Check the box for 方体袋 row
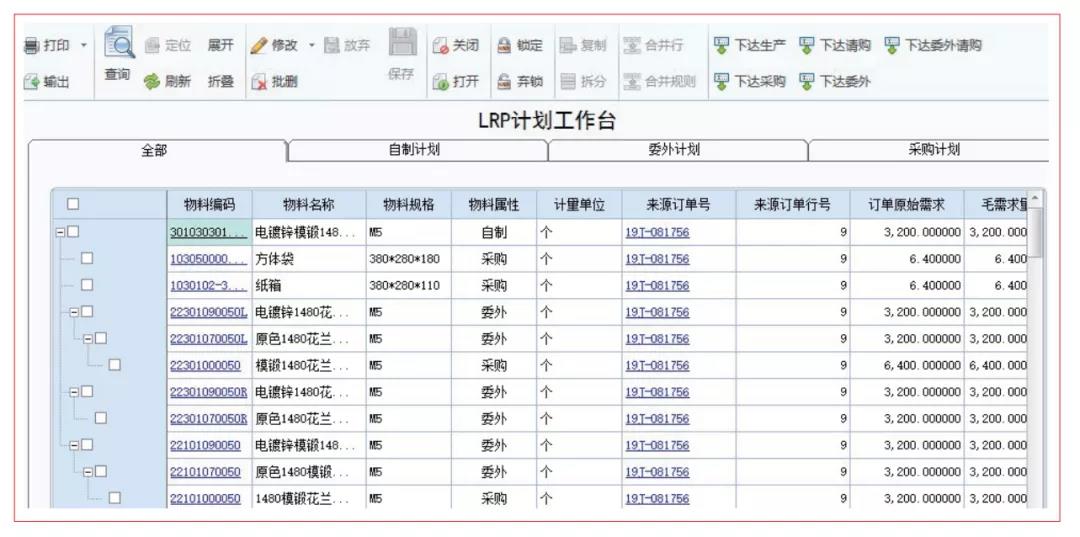 click(x=87, y=258)
